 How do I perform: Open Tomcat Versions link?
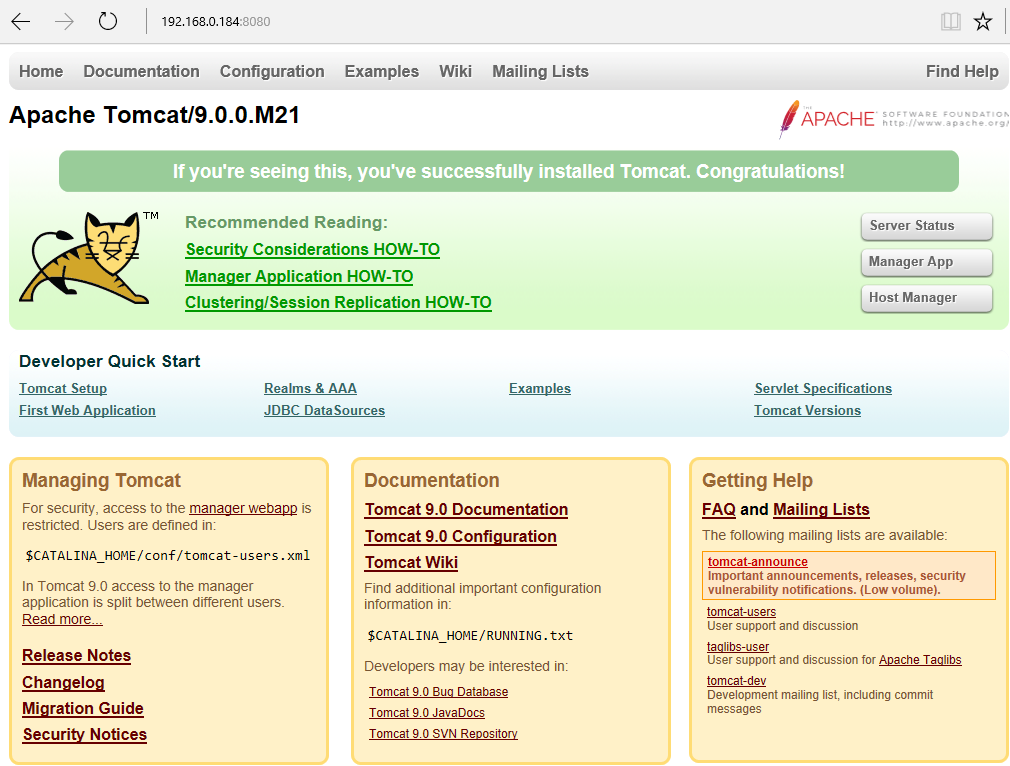[807, 410]
